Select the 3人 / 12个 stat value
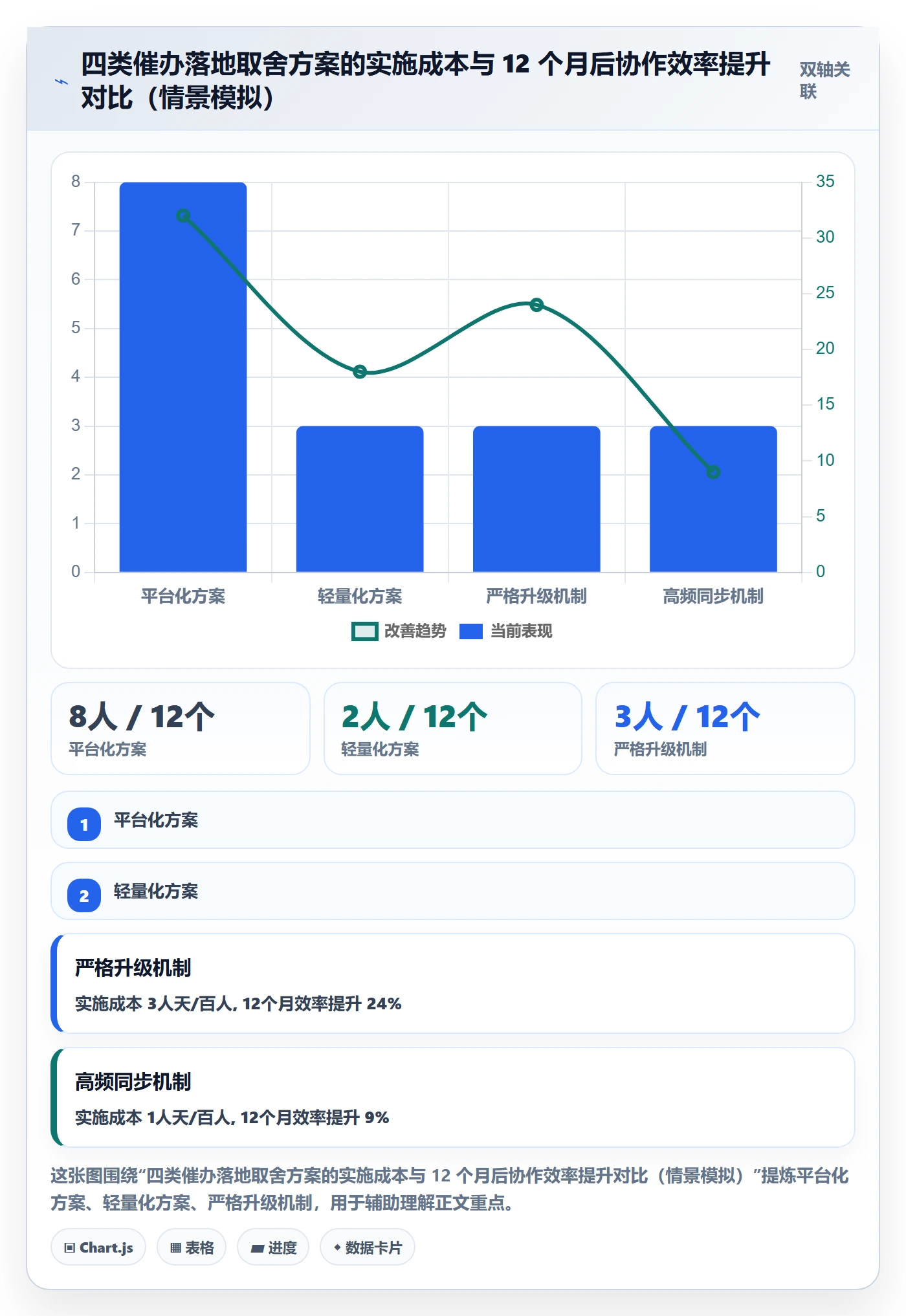 click(687, 717)
